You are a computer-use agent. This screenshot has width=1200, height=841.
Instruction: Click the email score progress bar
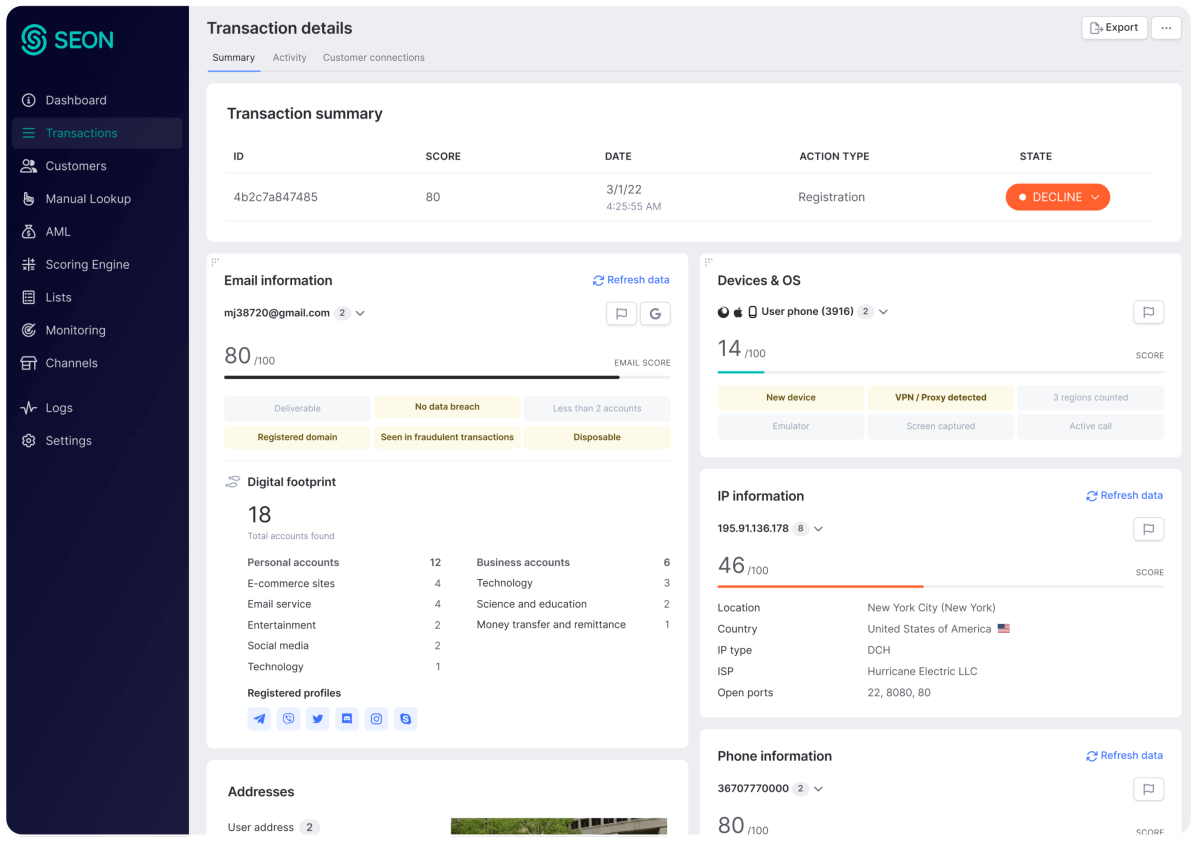(447, 377)
